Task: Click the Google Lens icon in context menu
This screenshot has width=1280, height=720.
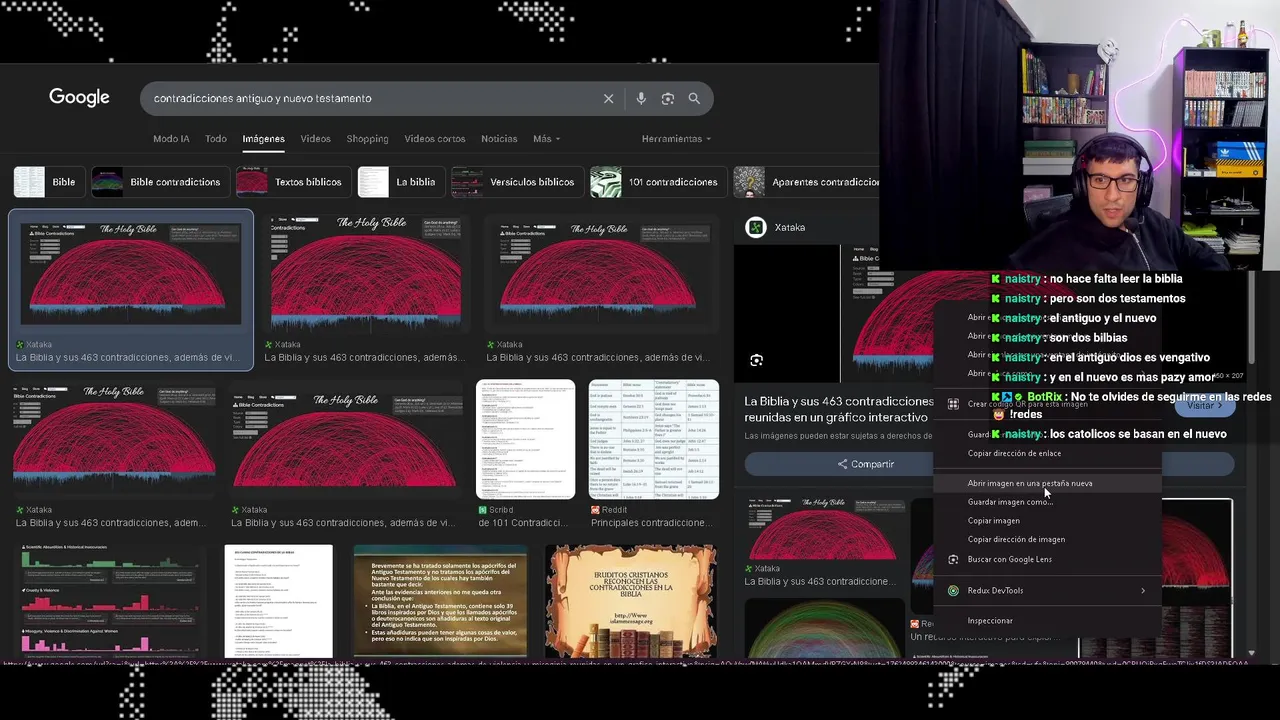Action: coord(953,559)
